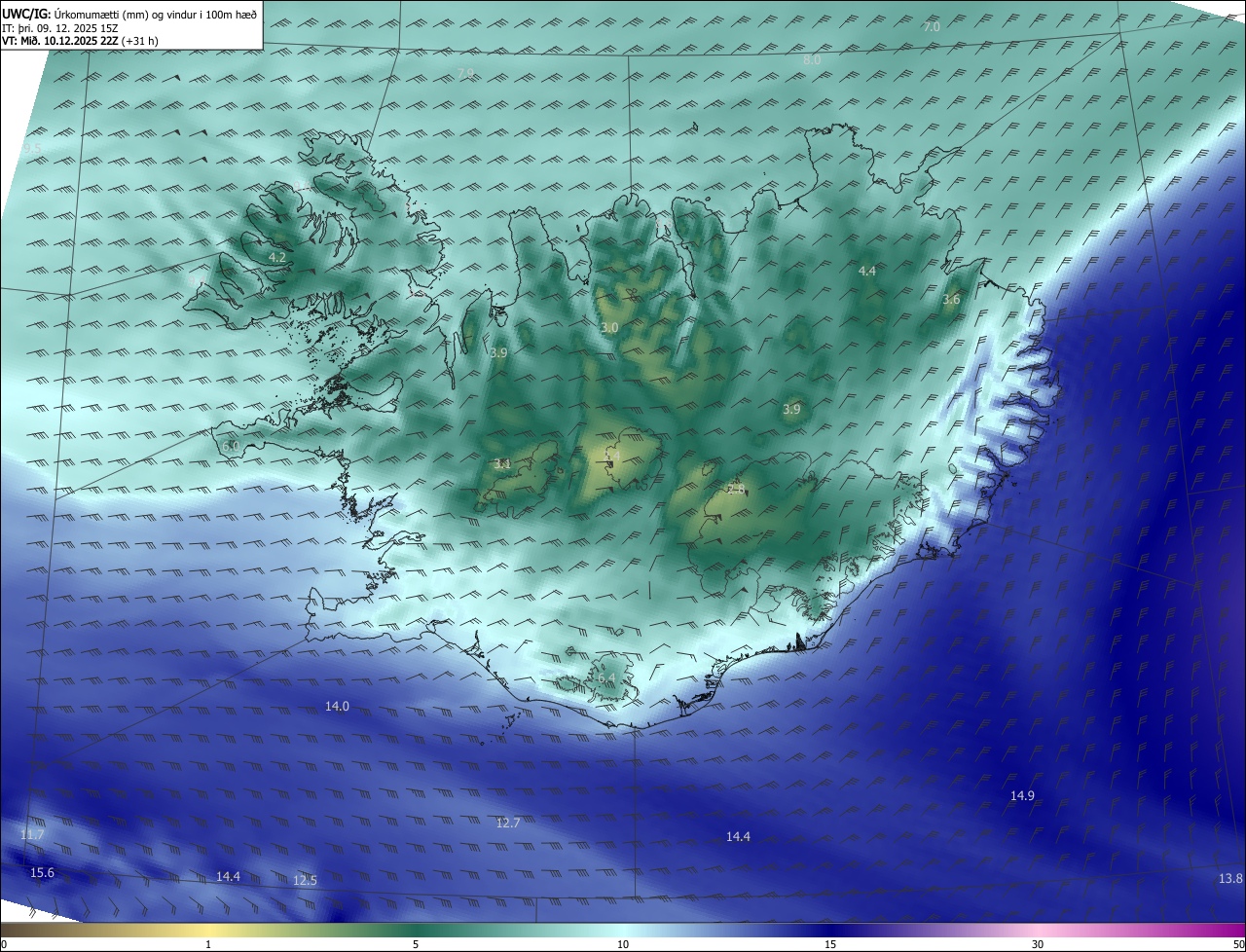Screen dimensions: 1246x952
Task: Click the map value 13.8
Action: click(1230, 879)
